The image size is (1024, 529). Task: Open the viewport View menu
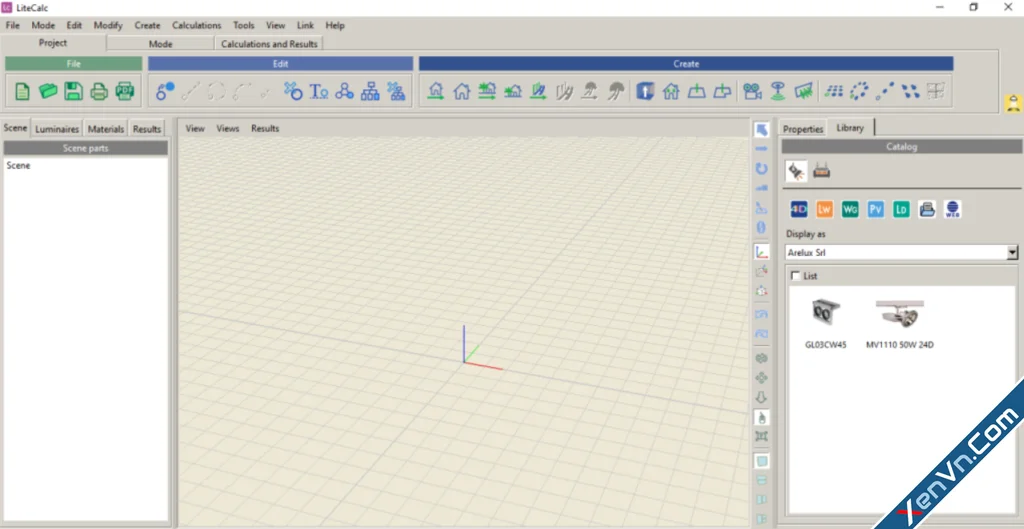pyautogui.click(x=195, y=129)
